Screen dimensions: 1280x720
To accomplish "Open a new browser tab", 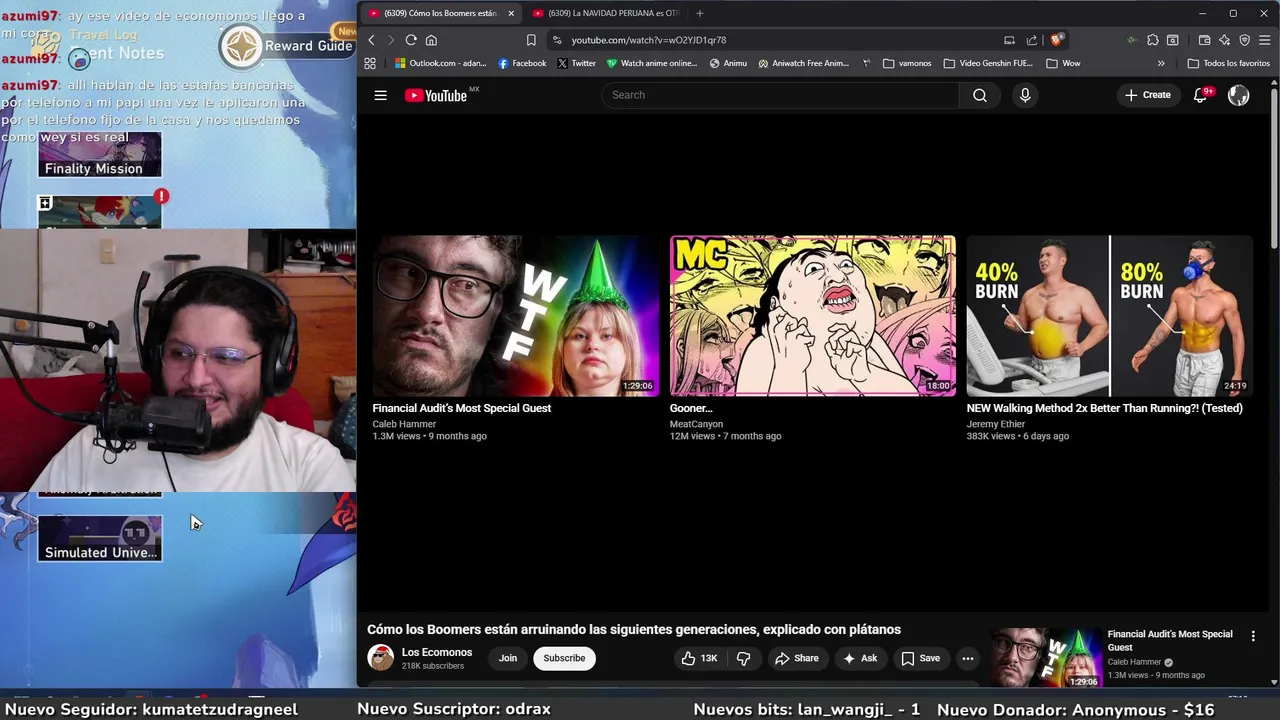I will coord(699,13).
